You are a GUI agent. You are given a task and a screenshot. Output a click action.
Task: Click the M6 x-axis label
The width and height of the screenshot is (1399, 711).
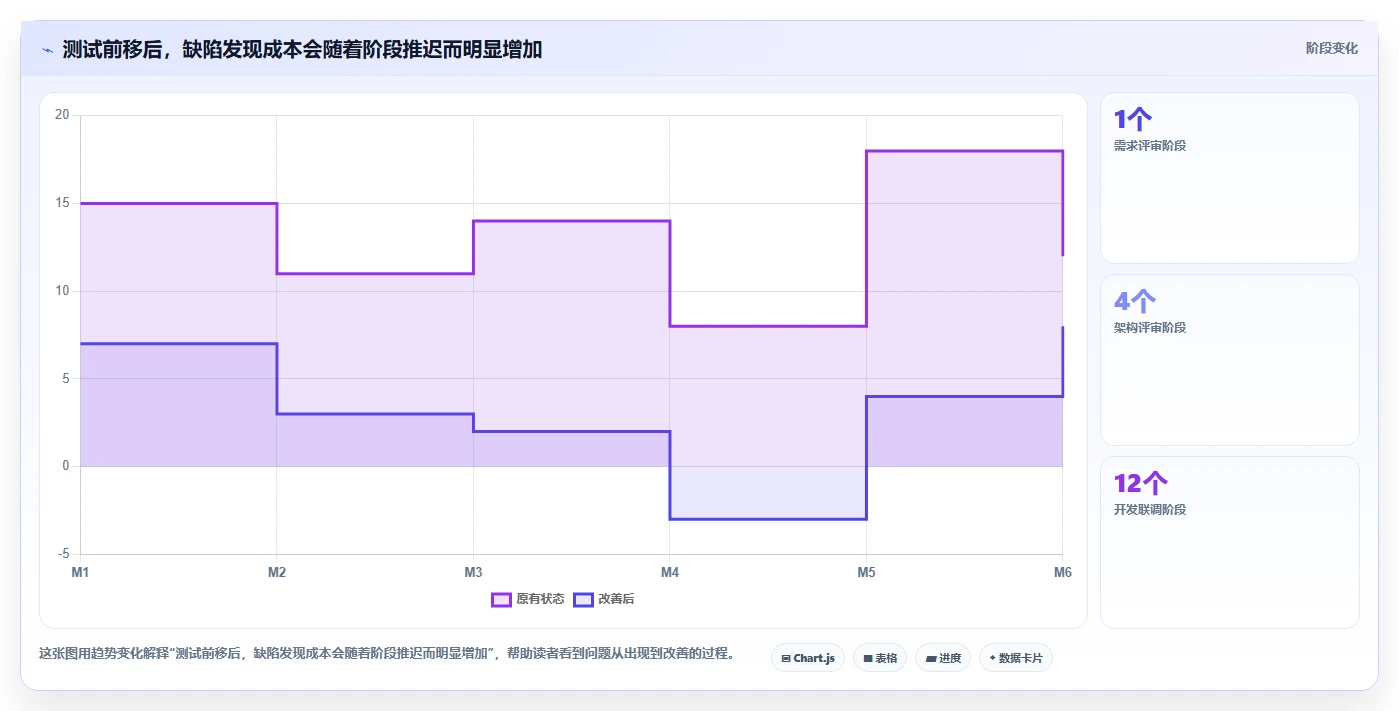(1062, 572)
